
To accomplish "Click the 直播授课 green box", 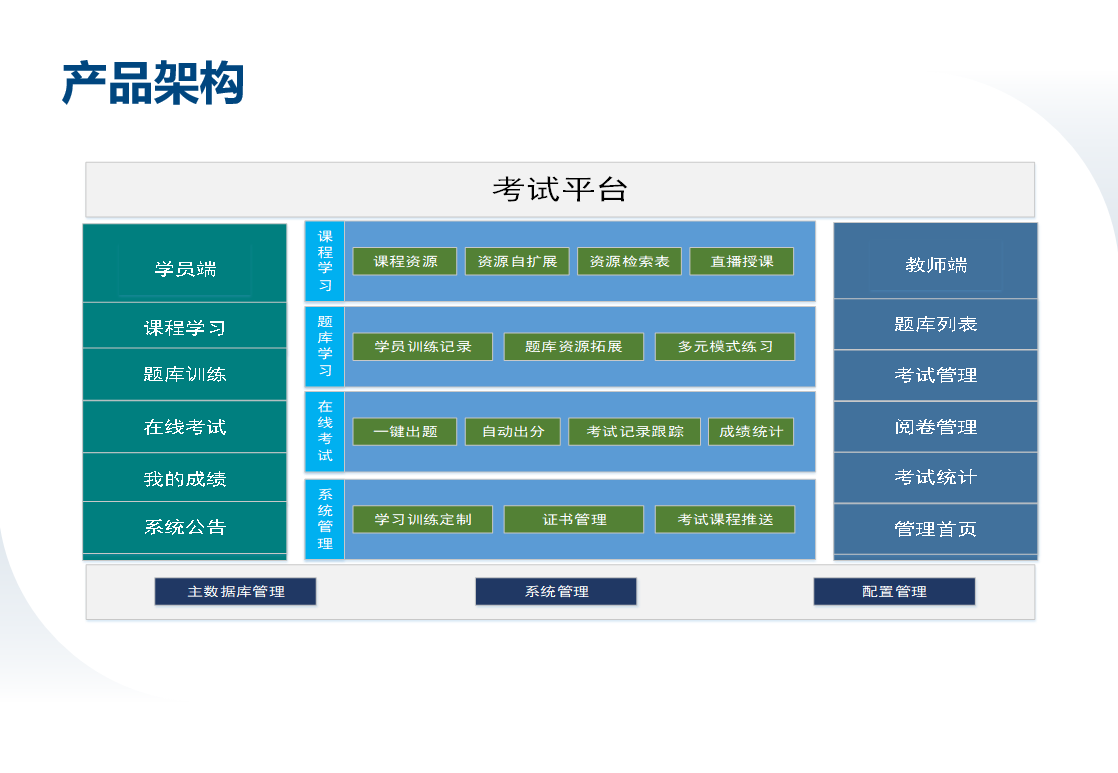I will (742, 262).
